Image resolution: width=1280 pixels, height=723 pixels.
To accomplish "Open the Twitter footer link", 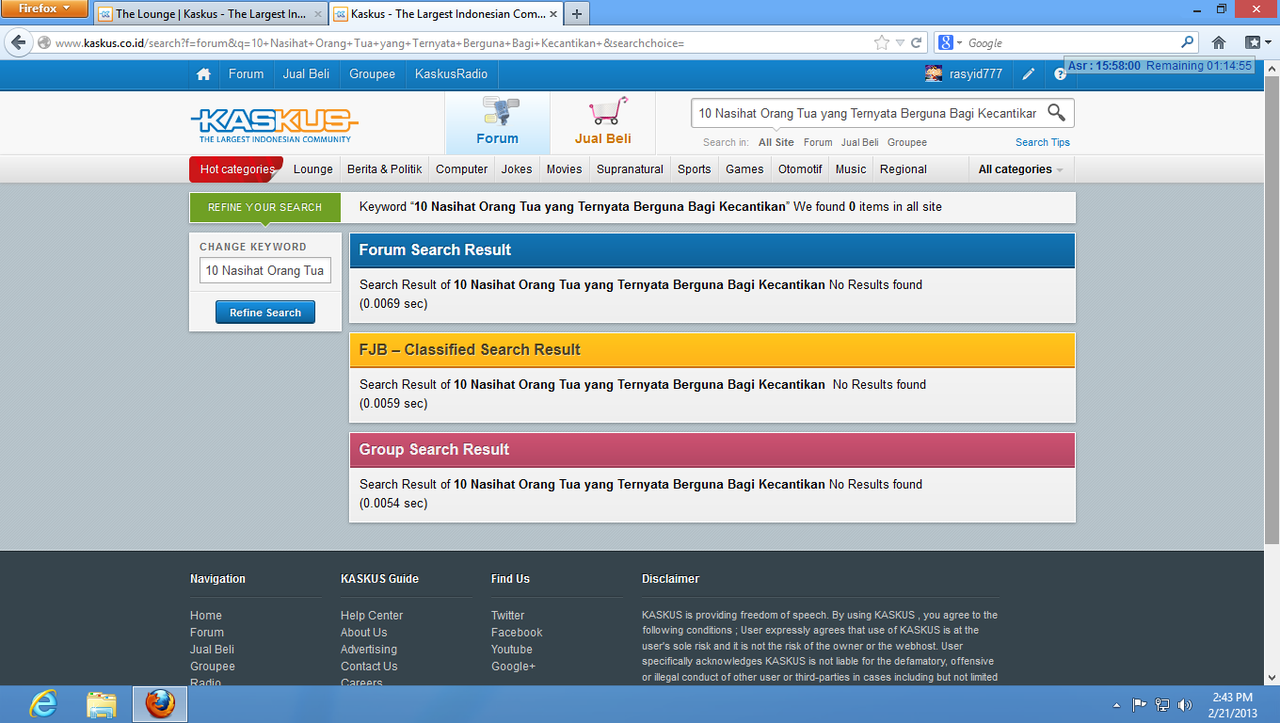I will [x=508, y=615].
